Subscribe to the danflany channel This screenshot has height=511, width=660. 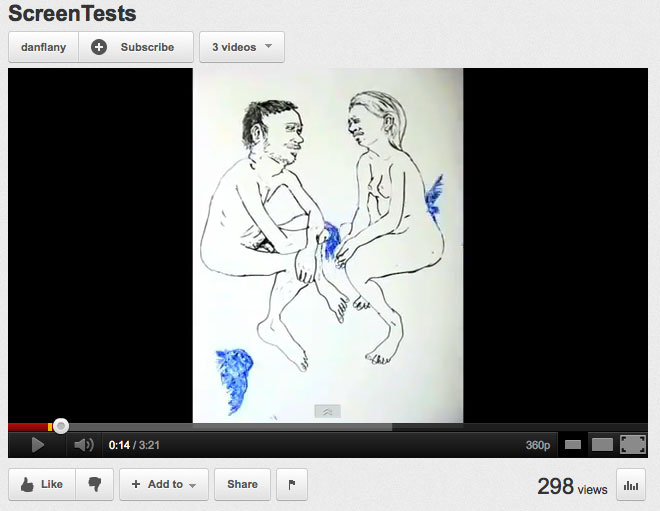136,47
